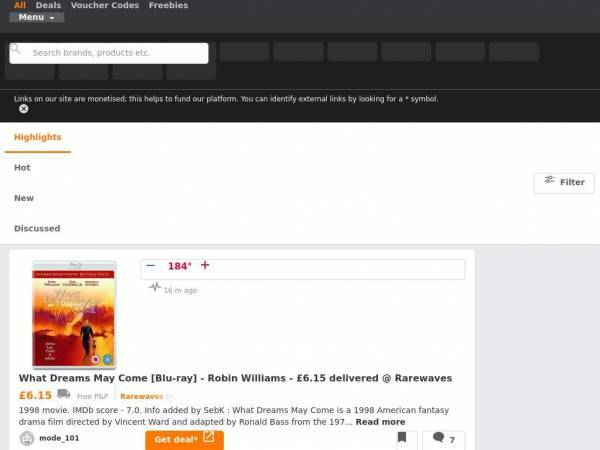
Task: Focus the search brands, products field
Action: pos(109,53)
